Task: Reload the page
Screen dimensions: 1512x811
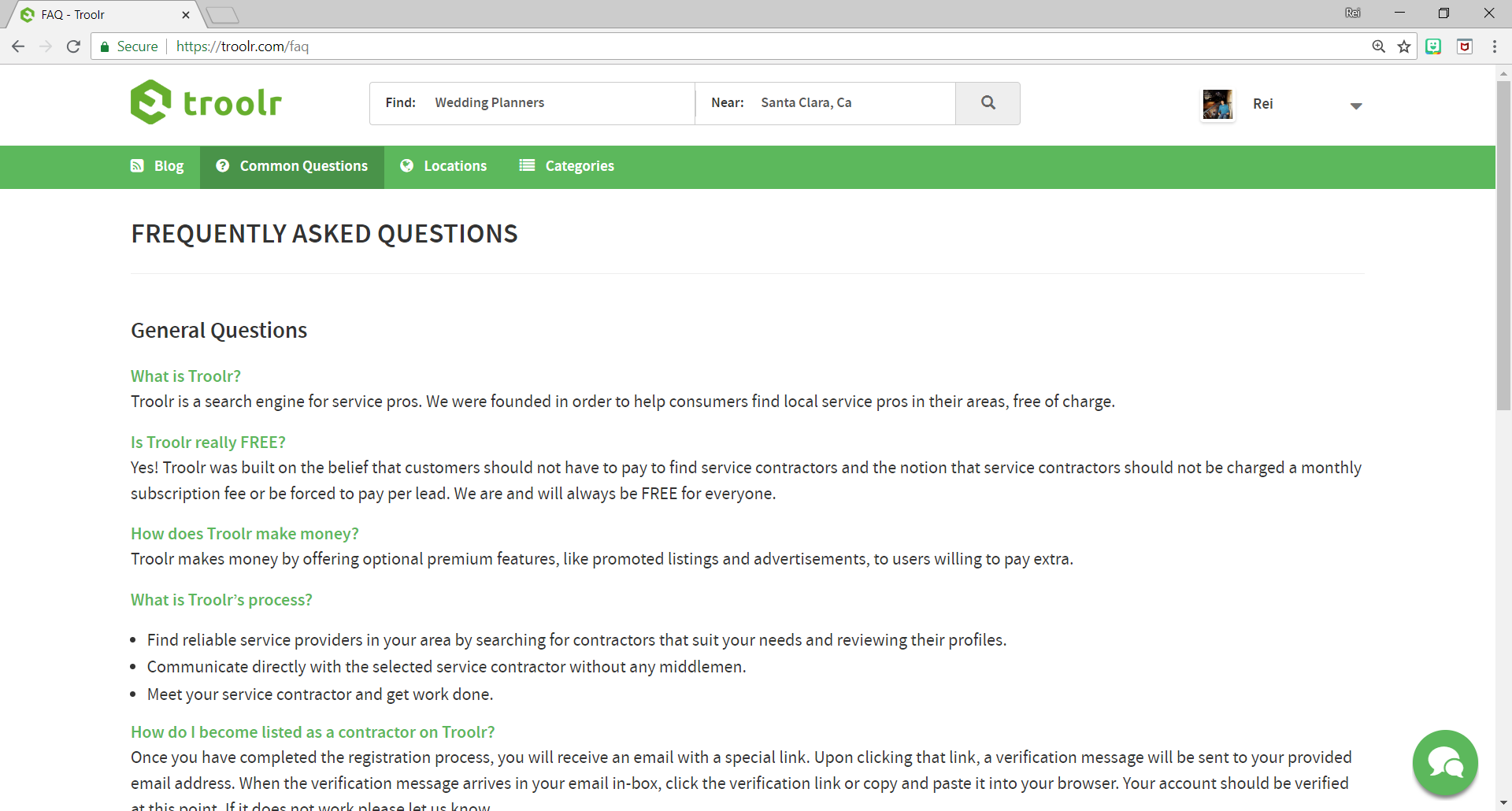Action: click(x=73, y=46)
